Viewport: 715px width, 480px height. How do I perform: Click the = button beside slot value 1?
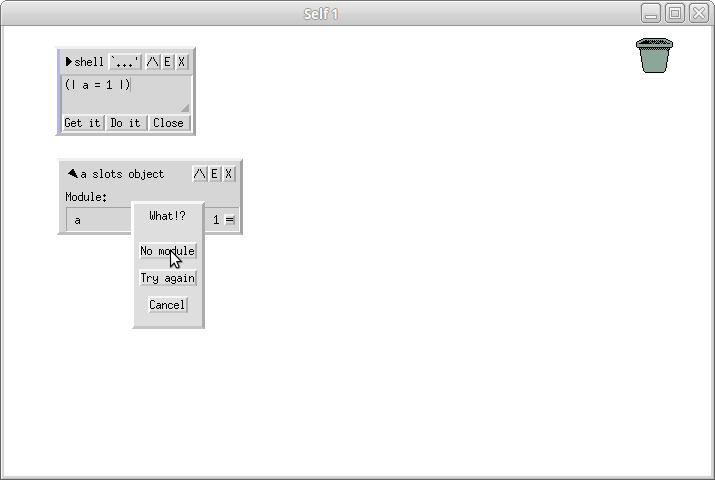230,220
